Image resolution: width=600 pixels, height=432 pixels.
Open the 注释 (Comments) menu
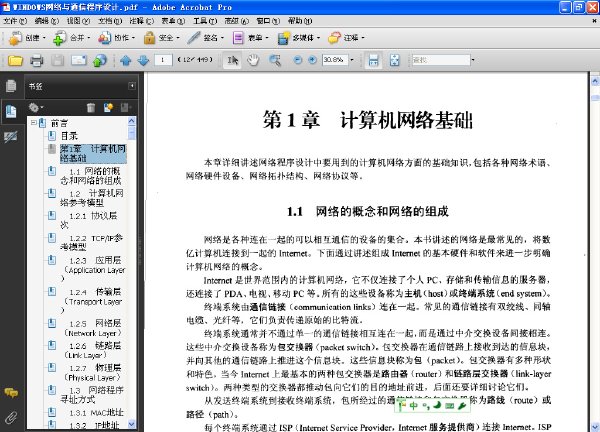click(142, 21)
